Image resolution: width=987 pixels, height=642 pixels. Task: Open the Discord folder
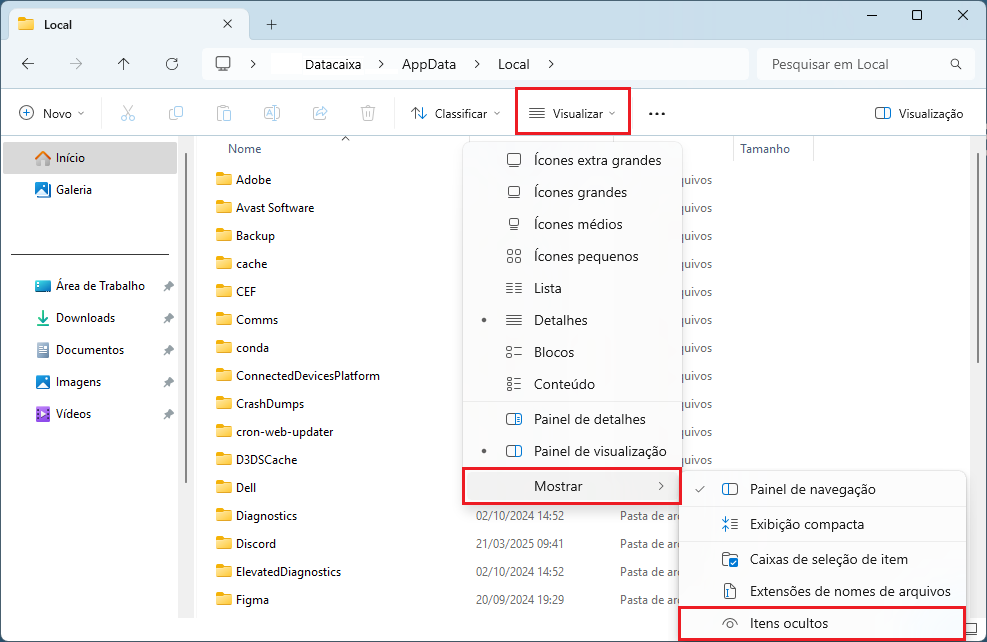coord(255,544)
